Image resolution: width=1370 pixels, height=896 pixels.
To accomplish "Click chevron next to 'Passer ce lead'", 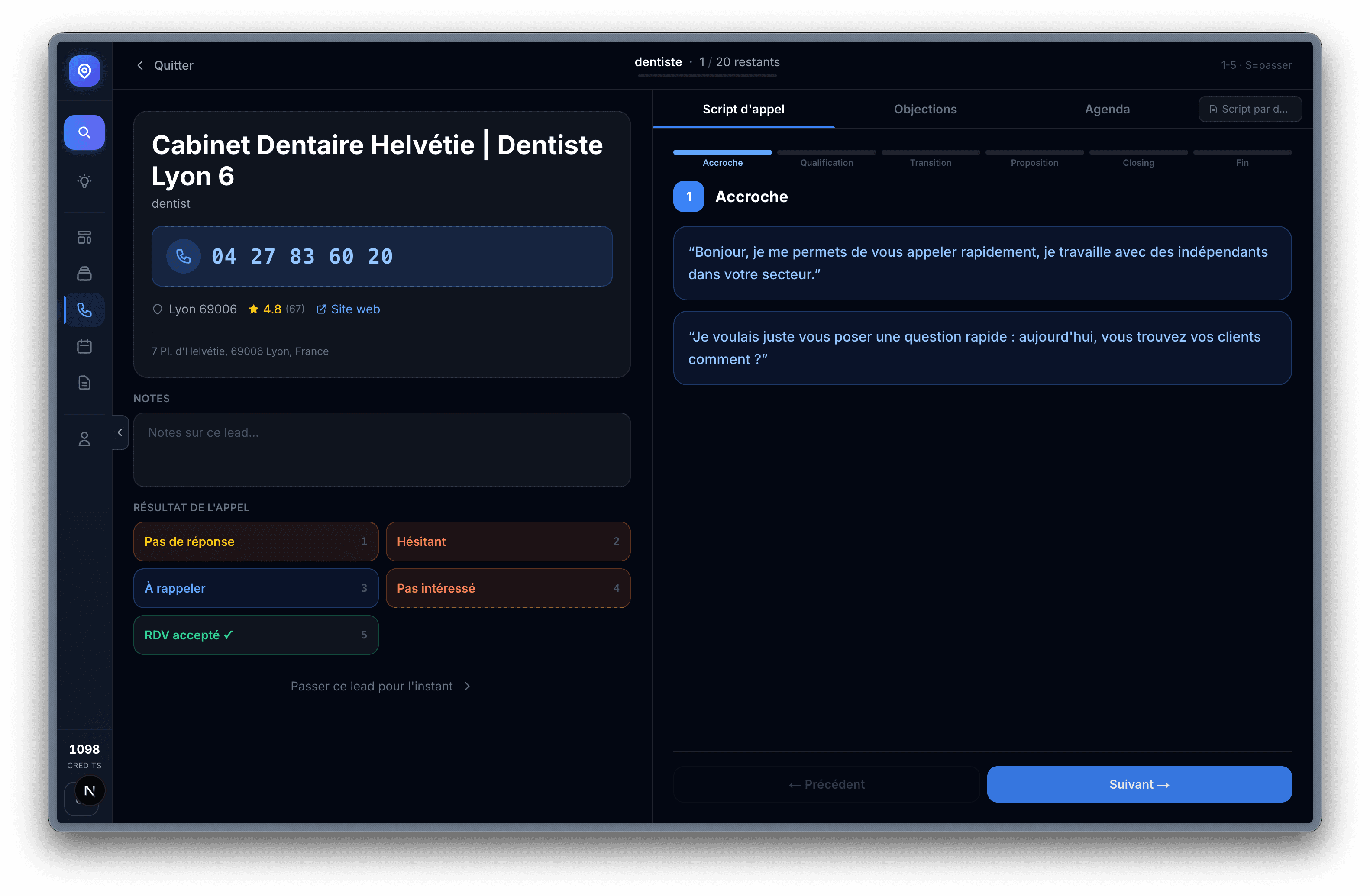I will tap(467, 686).
